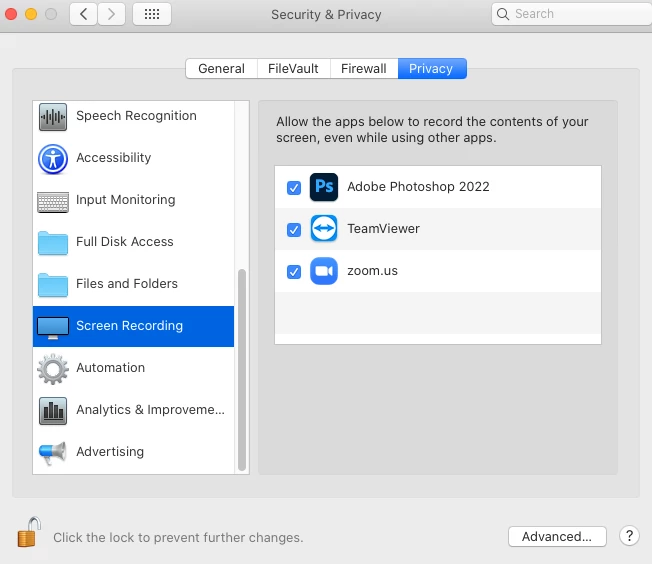This screenshot has height=564, width=652.
Task: Select the zoom.us name text
Action: [x=373, y=271]
